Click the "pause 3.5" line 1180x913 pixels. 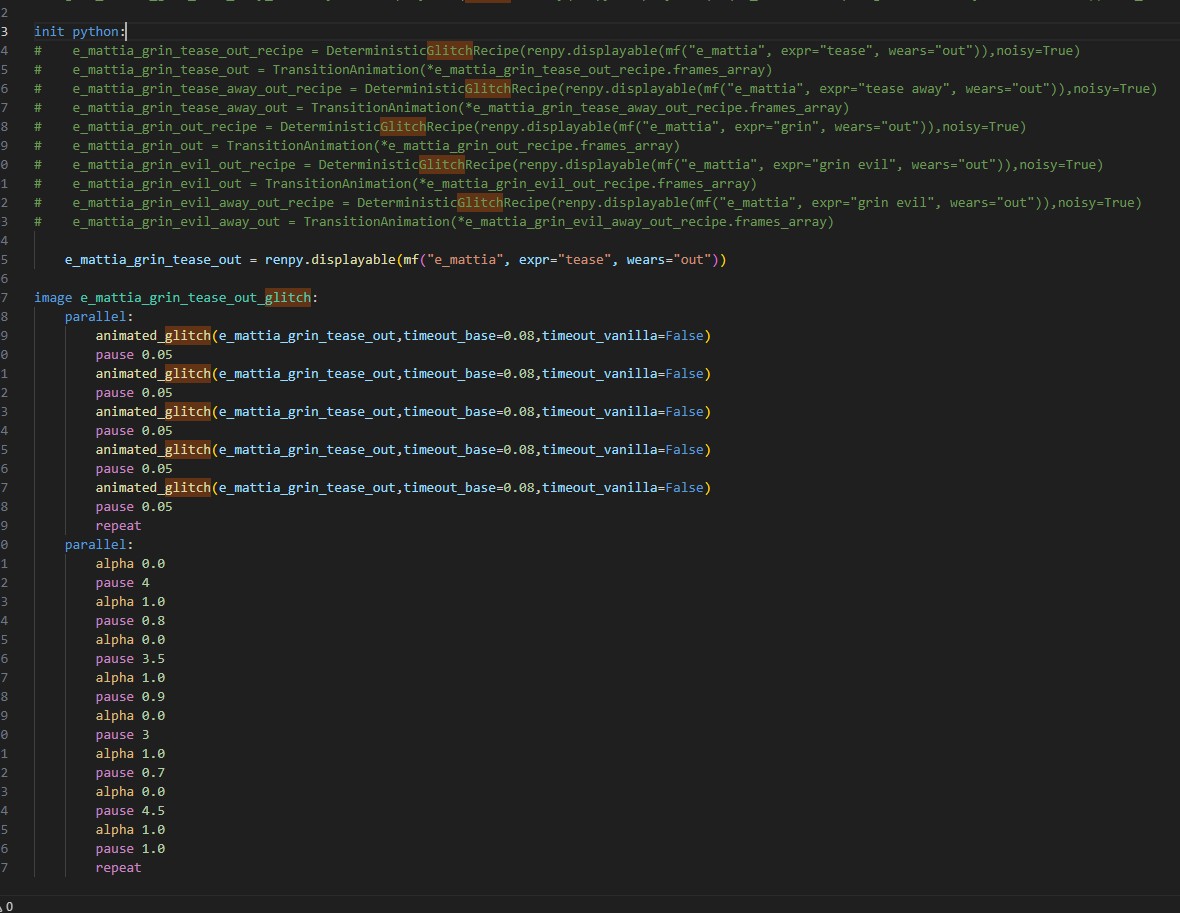(x=130, y=659)
